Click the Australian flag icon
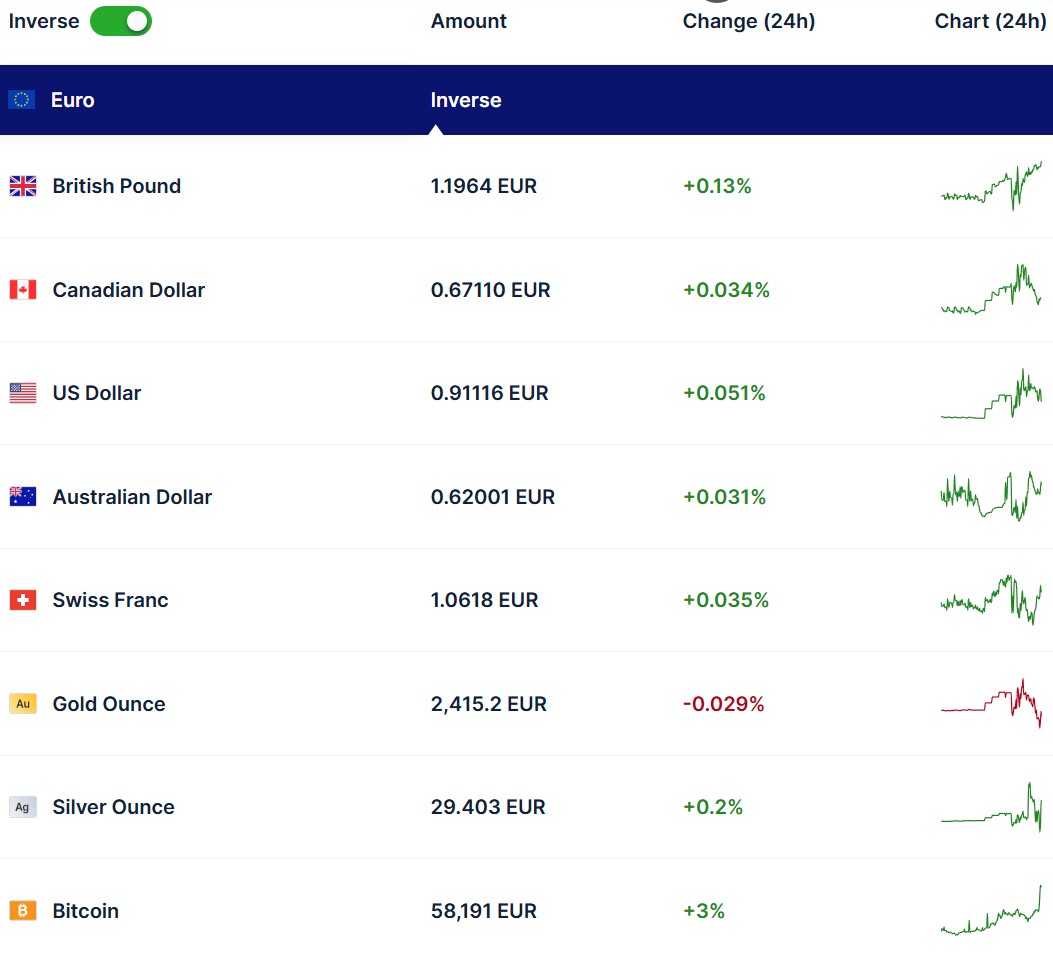The height and width of the screenshot is (961, 1053). pyautogui.click(x=22, y=497)
